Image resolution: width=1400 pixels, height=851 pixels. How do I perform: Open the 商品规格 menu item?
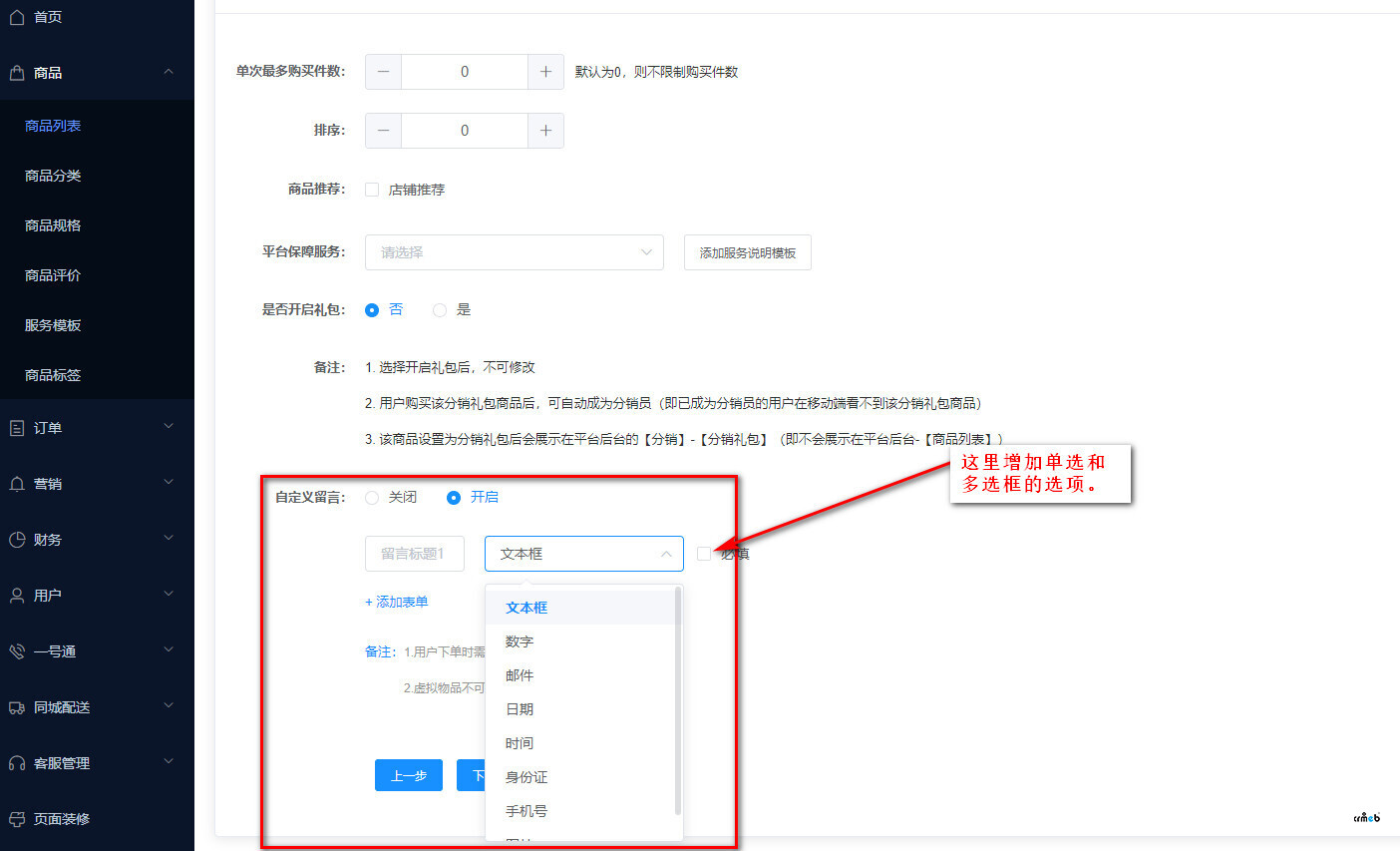click(53, 224)
